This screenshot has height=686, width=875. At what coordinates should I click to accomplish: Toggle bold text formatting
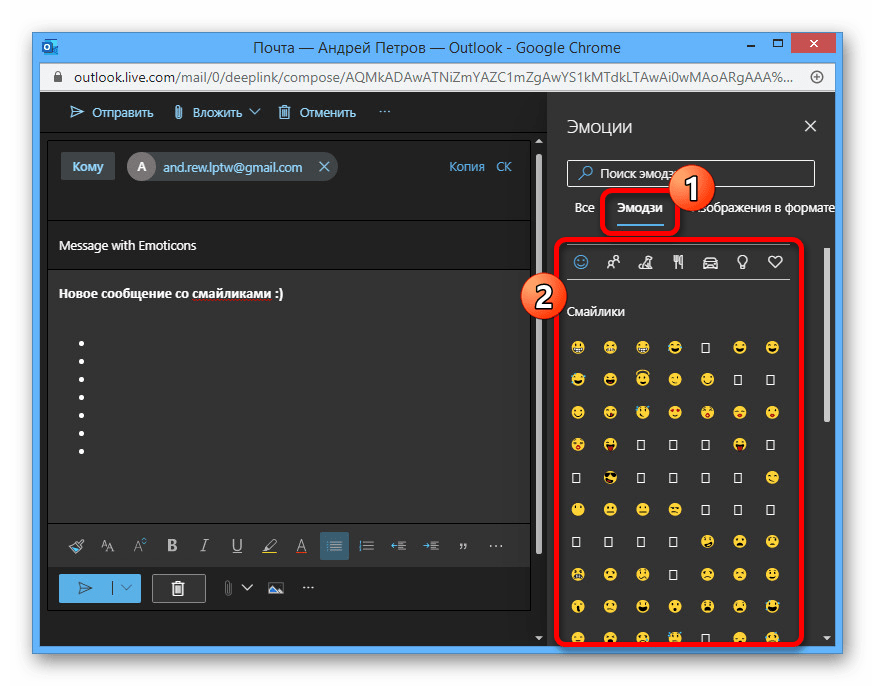click(x=172, y=546)
